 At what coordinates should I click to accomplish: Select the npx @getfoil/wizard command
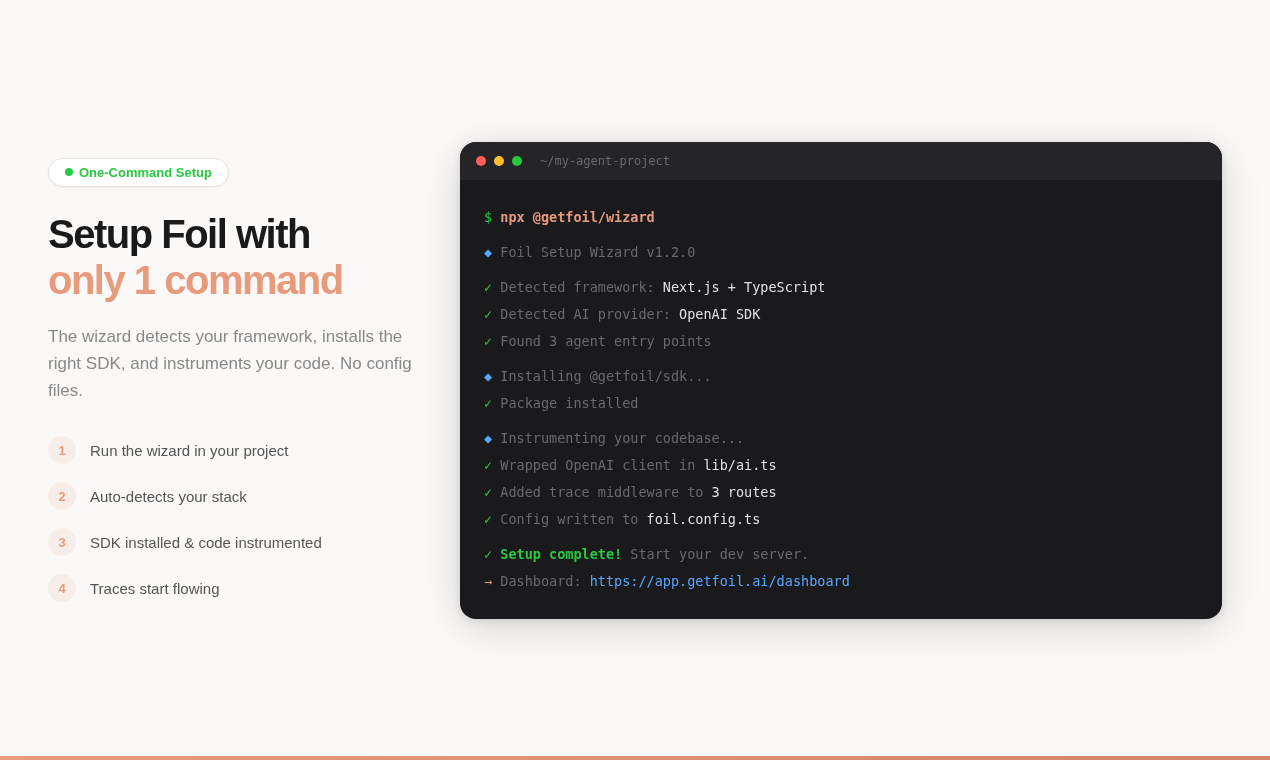click(x=577, y=217)
